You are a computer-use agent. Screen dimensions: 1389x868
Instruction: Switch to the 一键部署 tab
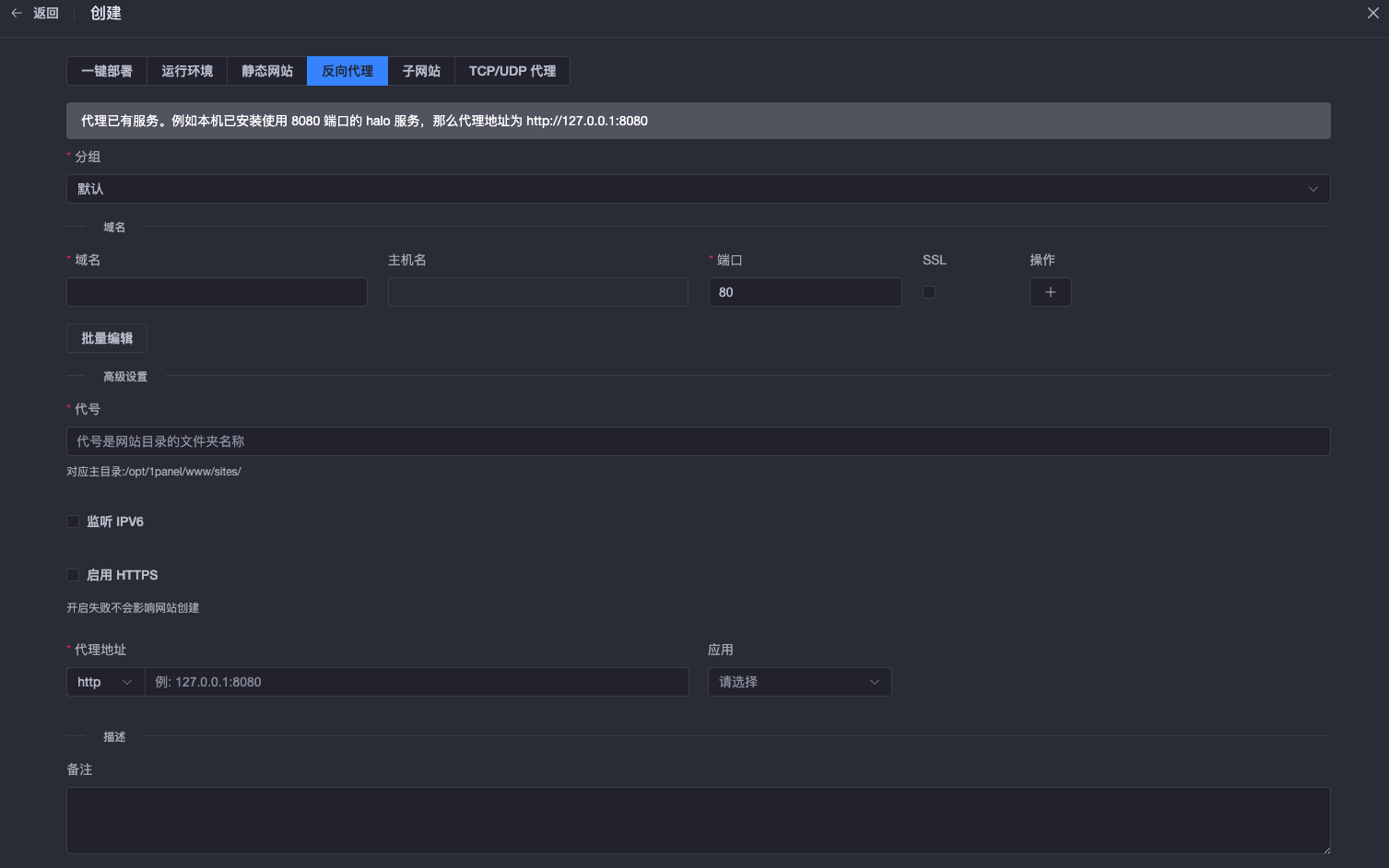coord(107,71)
